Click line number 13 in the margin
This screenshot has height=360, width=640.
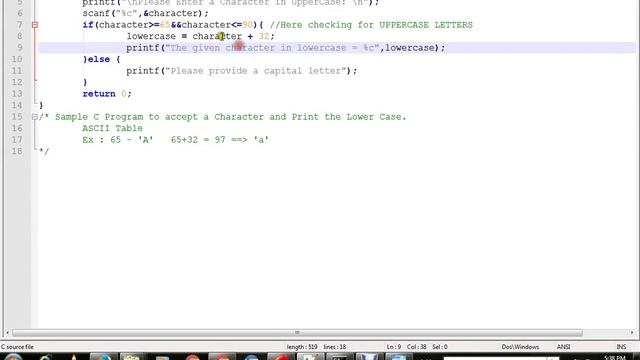pyautogui.click(x=17, y=94)
